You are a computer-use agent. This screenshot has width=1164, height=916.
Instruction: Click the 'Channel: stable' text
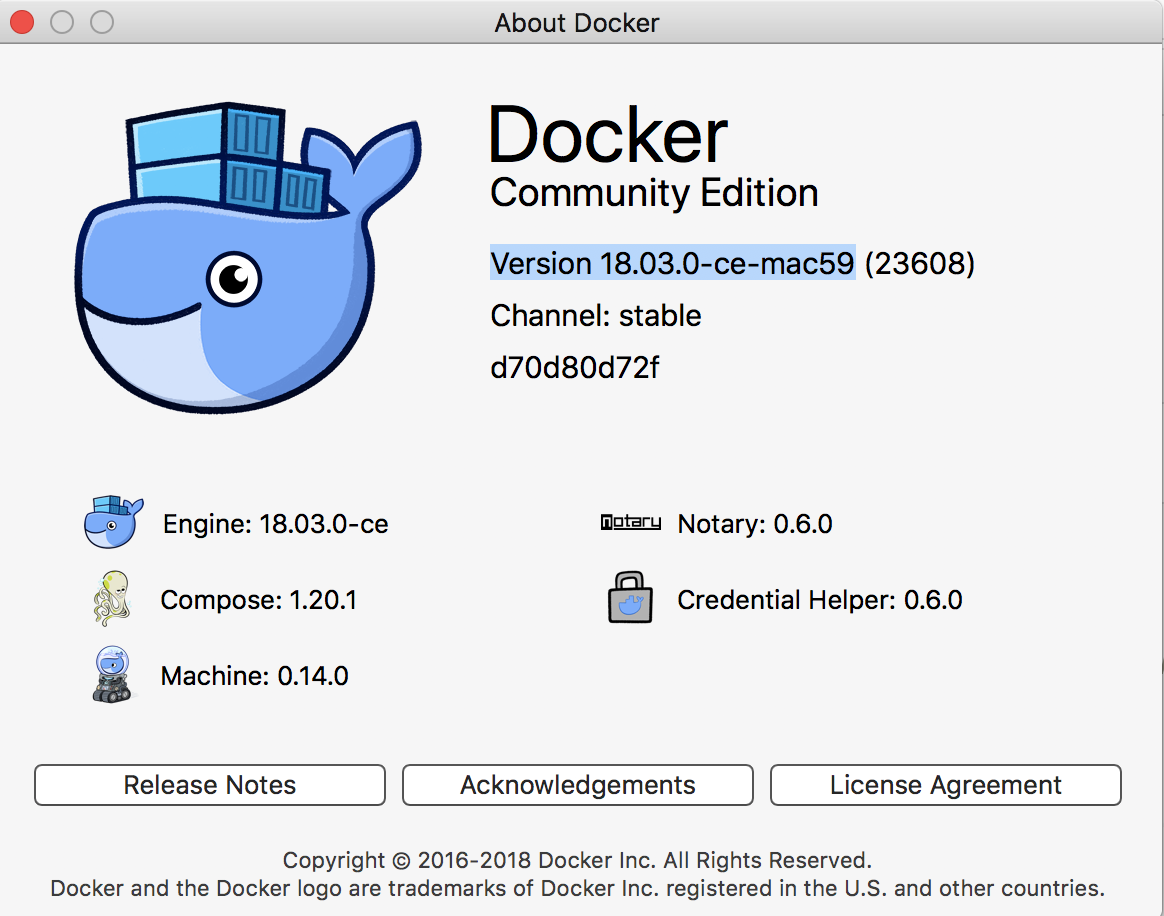(x=595, y=315)
